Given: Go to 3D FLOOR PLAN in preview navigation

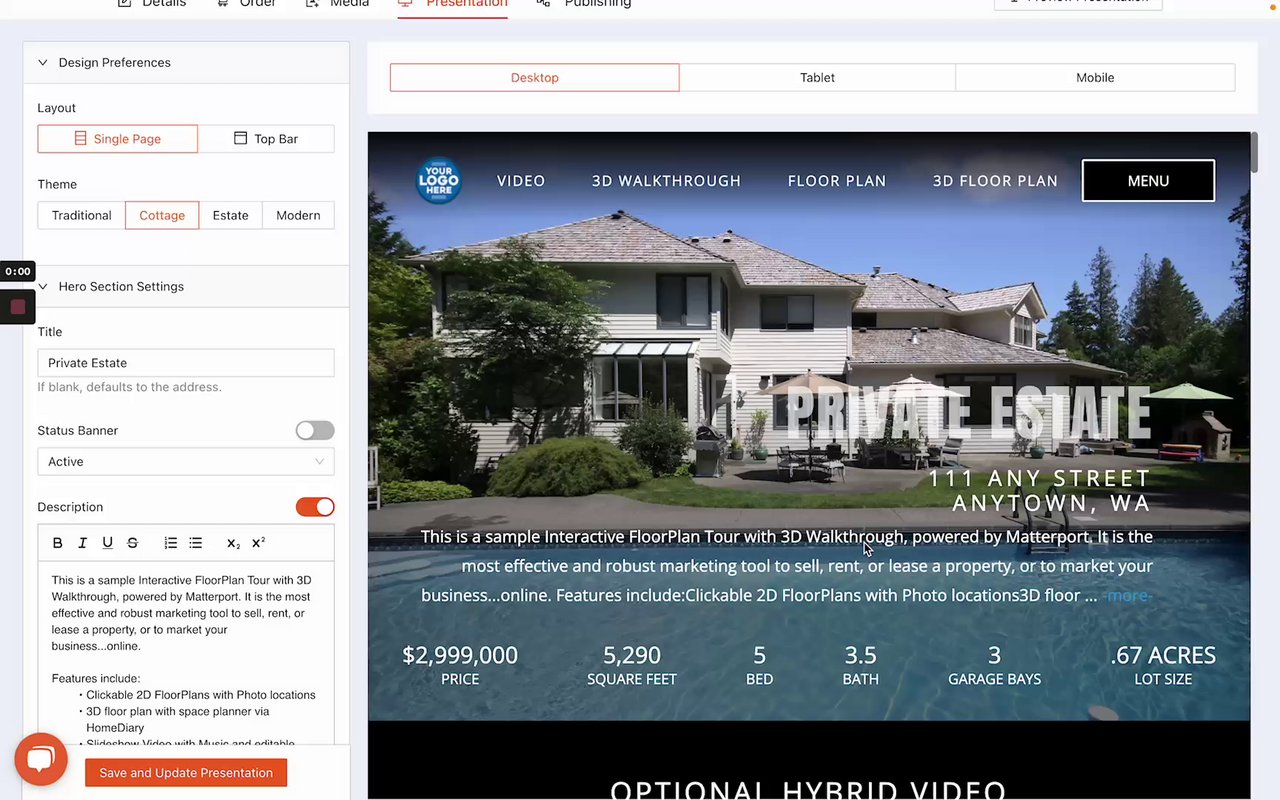Looking at the screenshot, I should click(x=995, y=181).
